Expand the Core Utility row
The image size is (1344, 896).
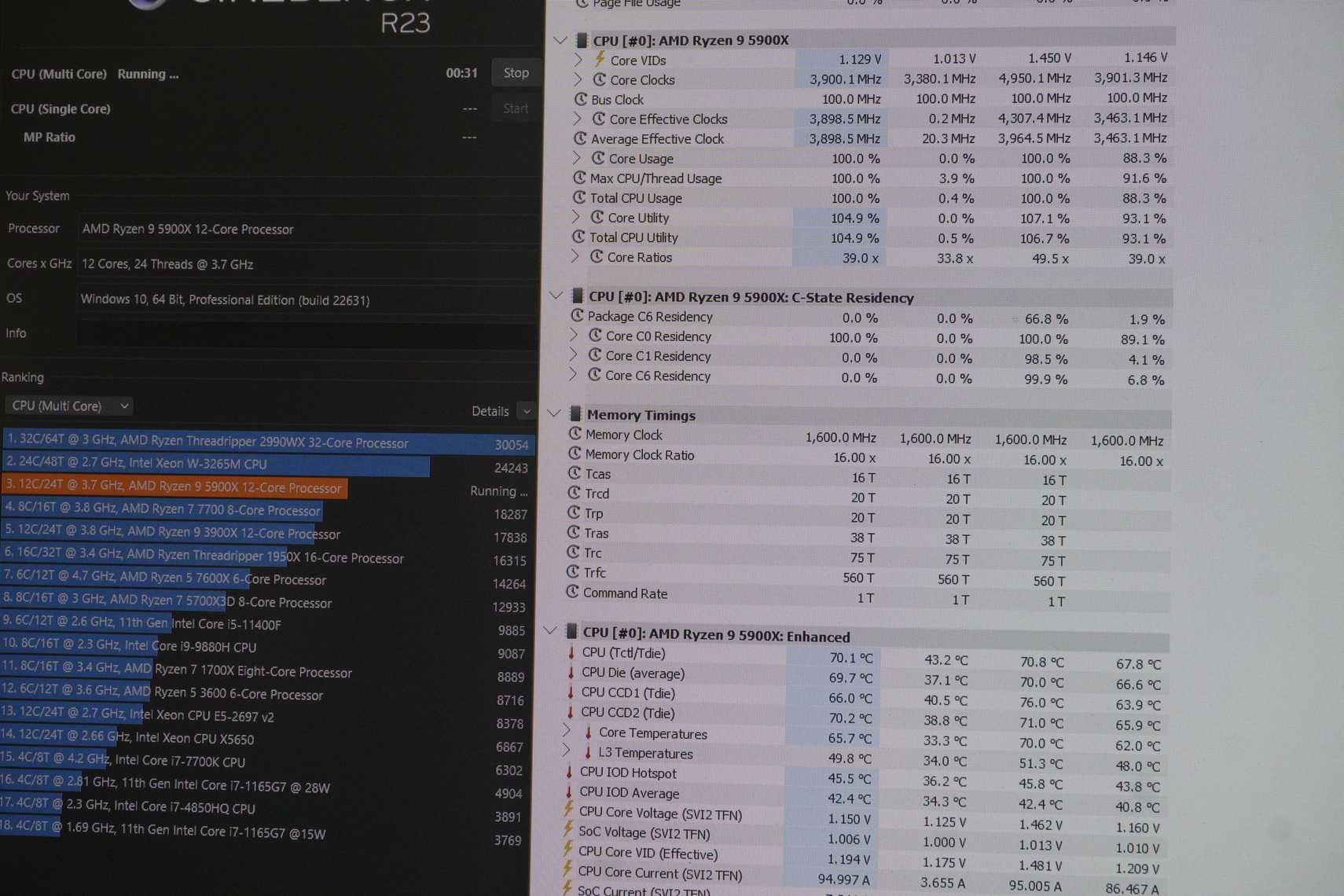click(x=576, y=217)
